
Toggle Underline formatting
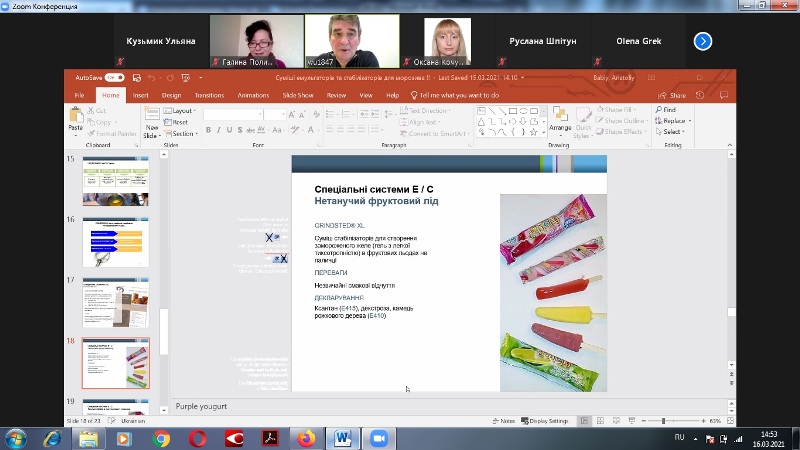(229, 130)
